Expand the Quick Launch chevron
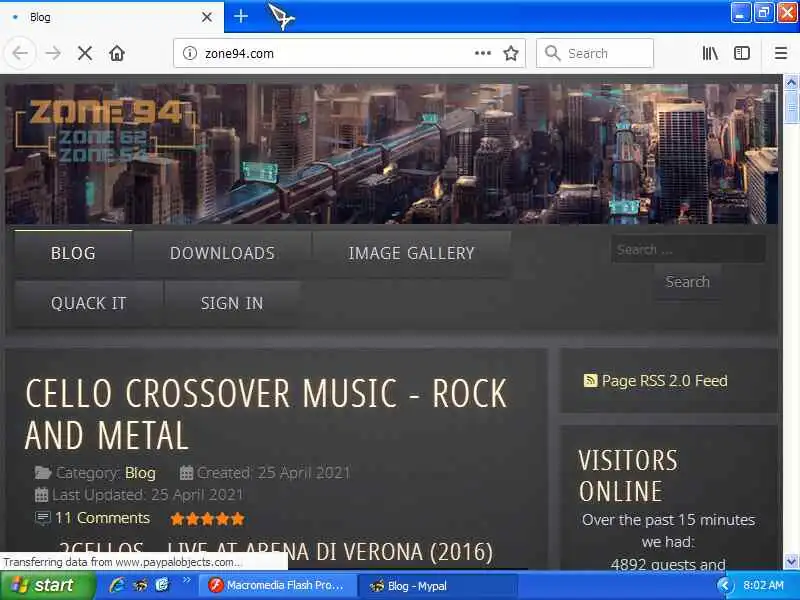 point(186,580)
